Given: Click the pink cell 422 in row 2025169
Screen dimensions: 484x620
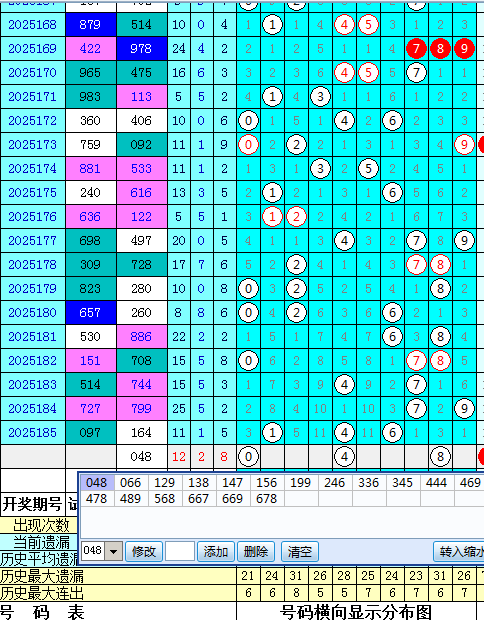Looking at the screenshot, I should coord(91,49).
